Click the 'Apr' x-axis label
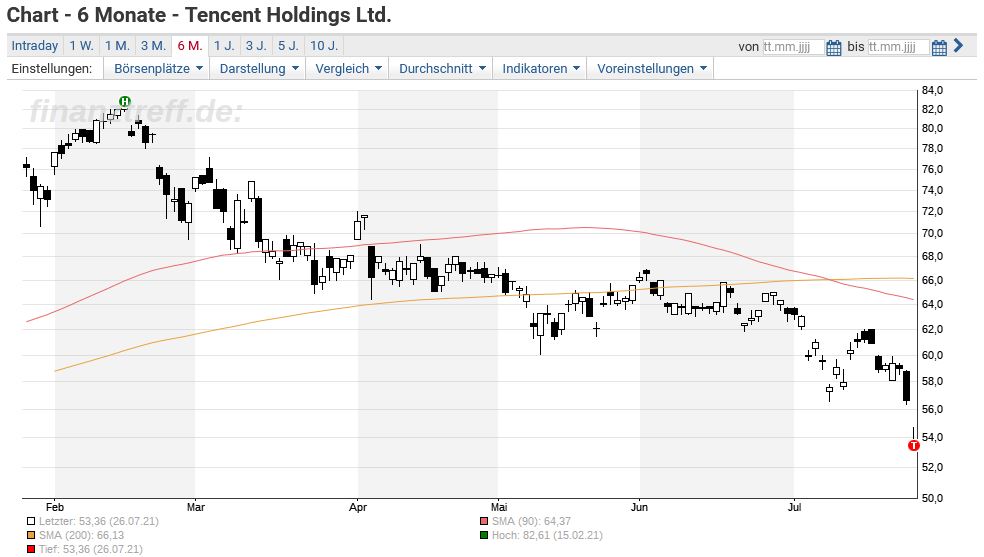 (x=358, y=507)
